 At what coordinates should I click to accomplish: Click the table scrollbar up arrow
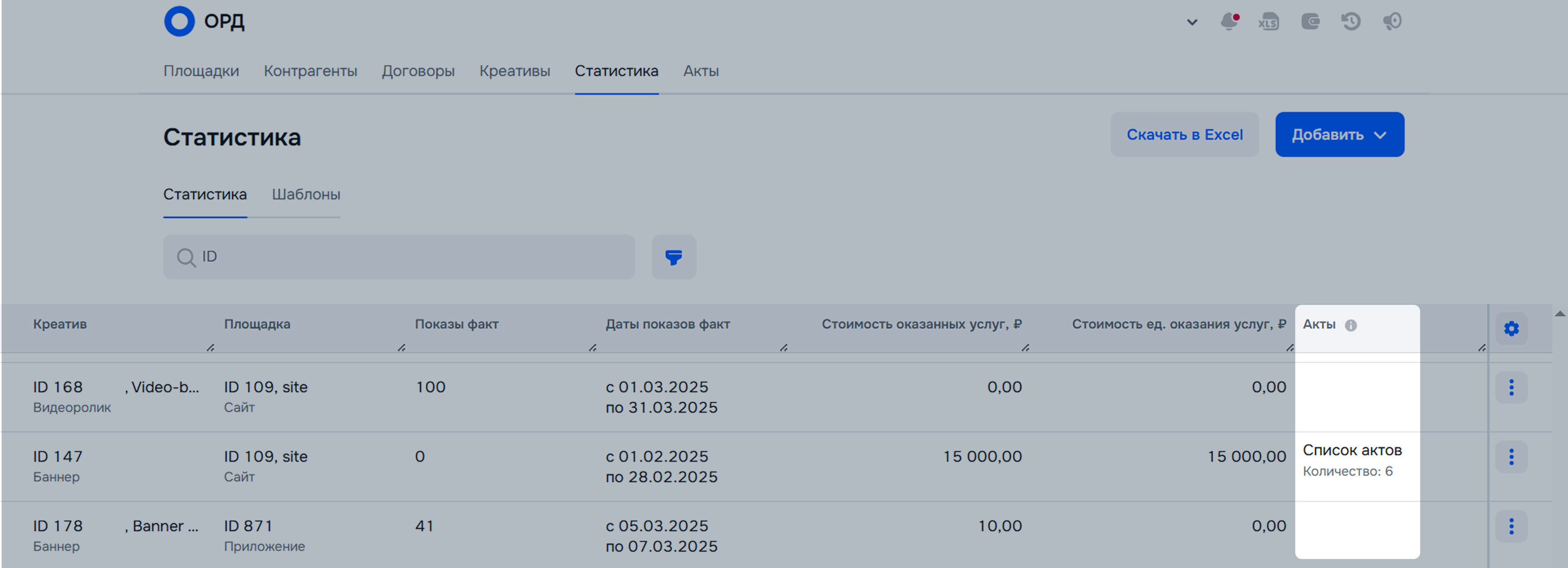(x=1560, y=314)
